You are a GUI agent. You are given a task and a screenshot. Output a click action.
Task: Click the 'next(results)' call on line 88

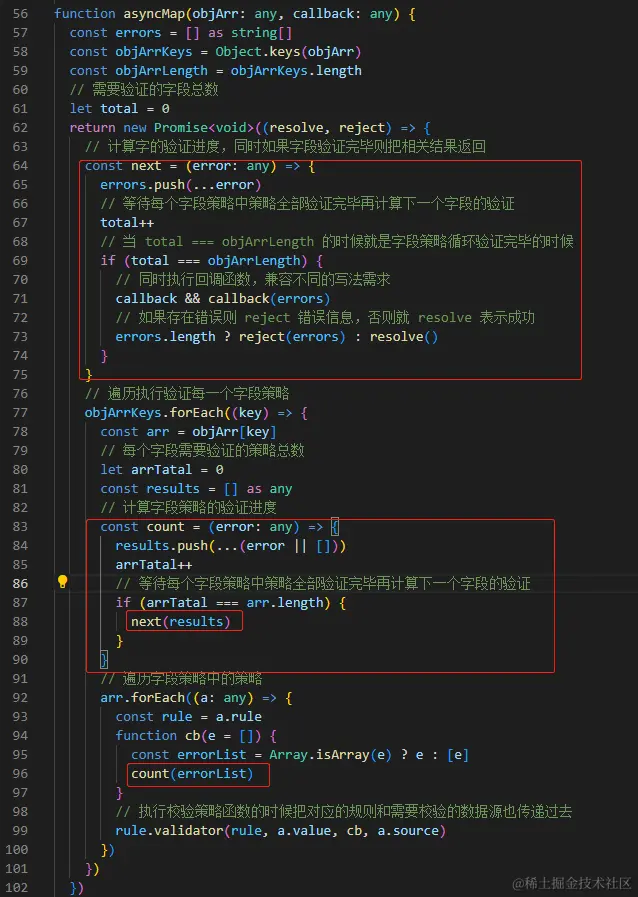point(181,621)
